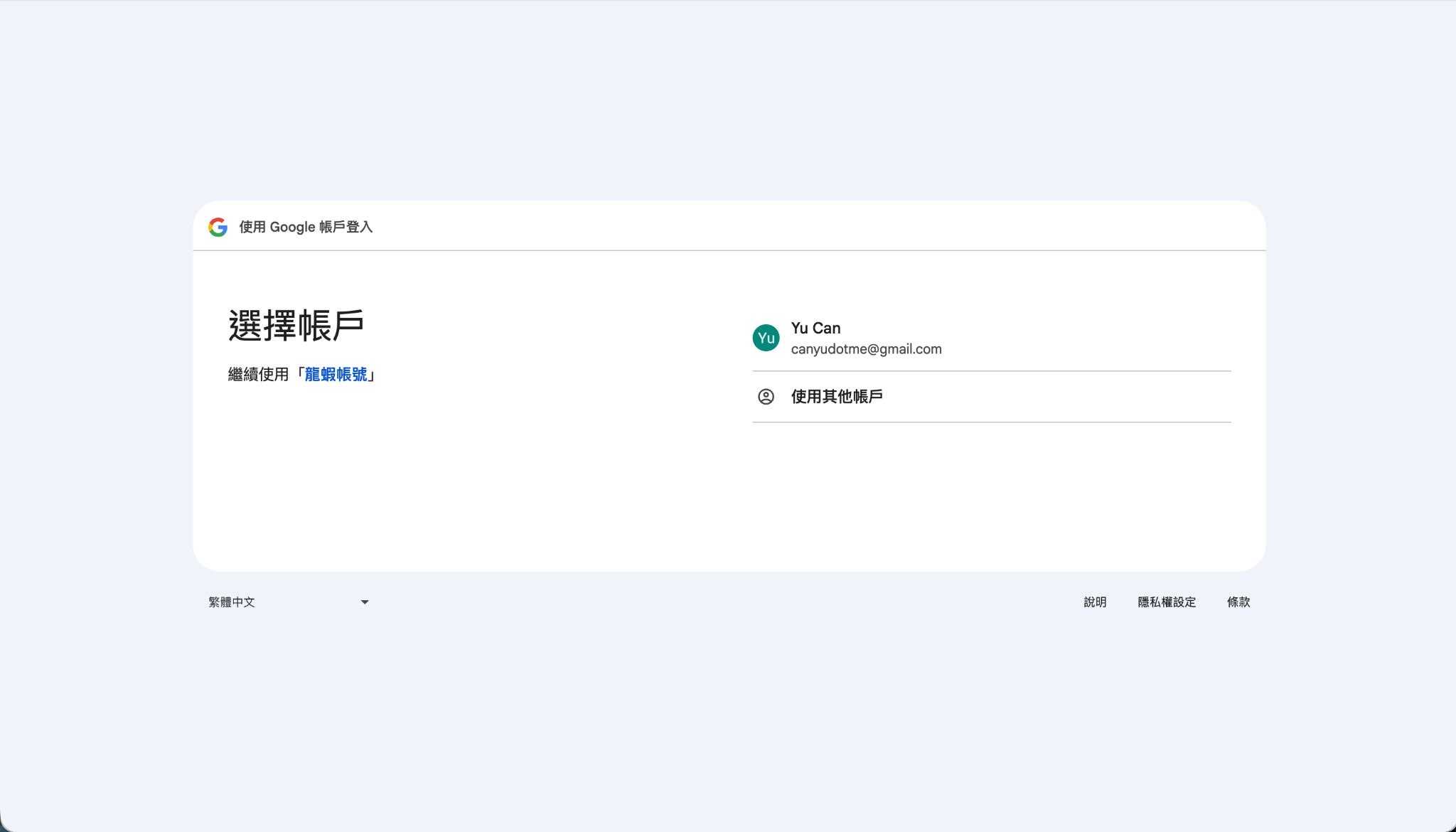
Task: Click the page background above the sign-in card
Action: 728,100
